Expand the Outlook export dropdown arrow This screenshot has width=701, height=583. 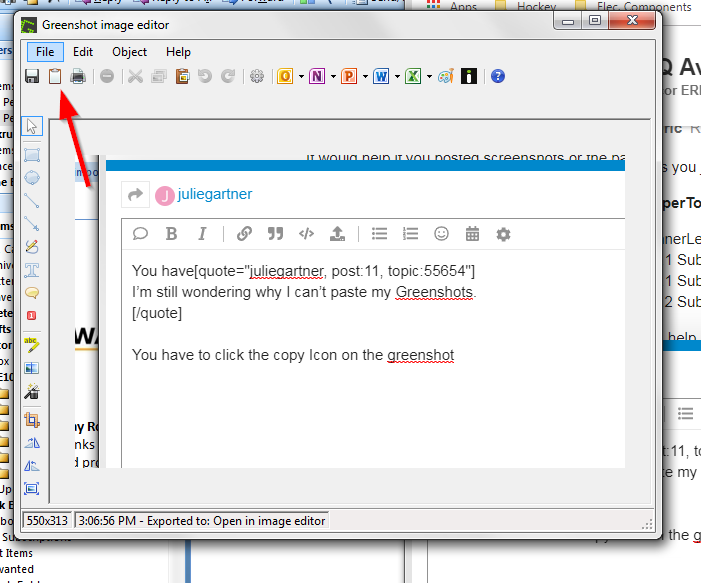[301, 77]
